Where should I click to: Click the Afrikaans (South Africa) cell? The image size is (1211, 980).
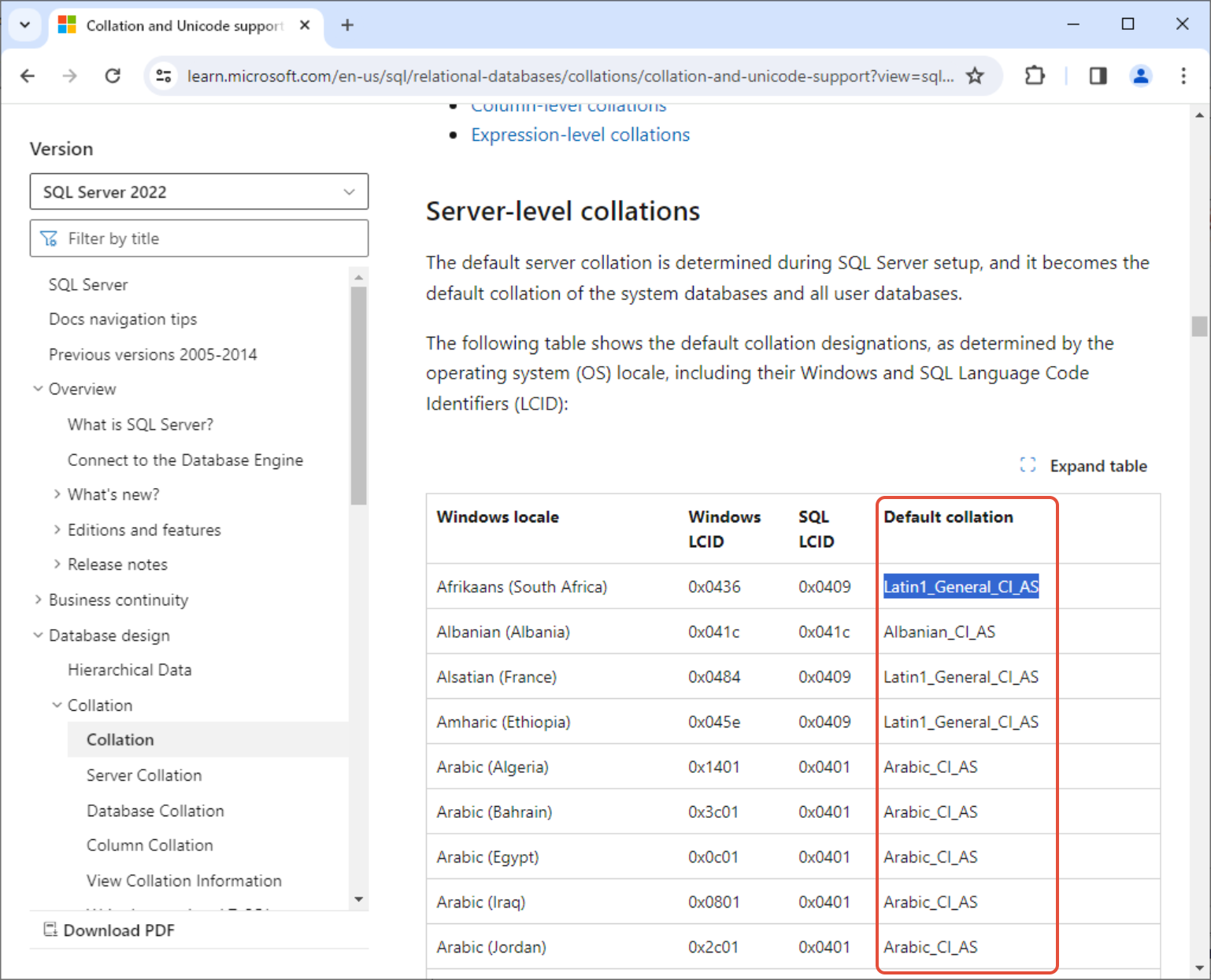(x=521, y=586)
